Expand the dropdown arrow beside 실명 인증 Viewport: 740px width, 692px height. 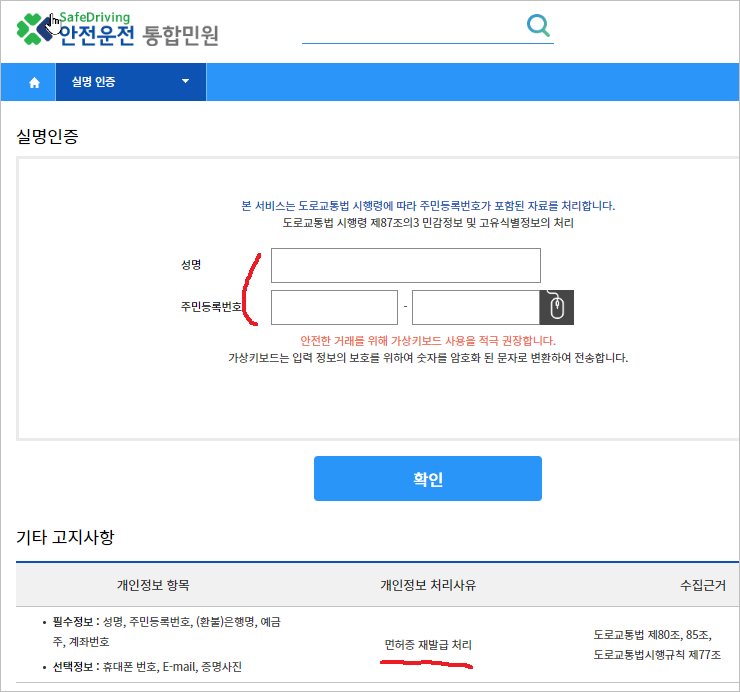pyautogui.click(x=185, y=82)
